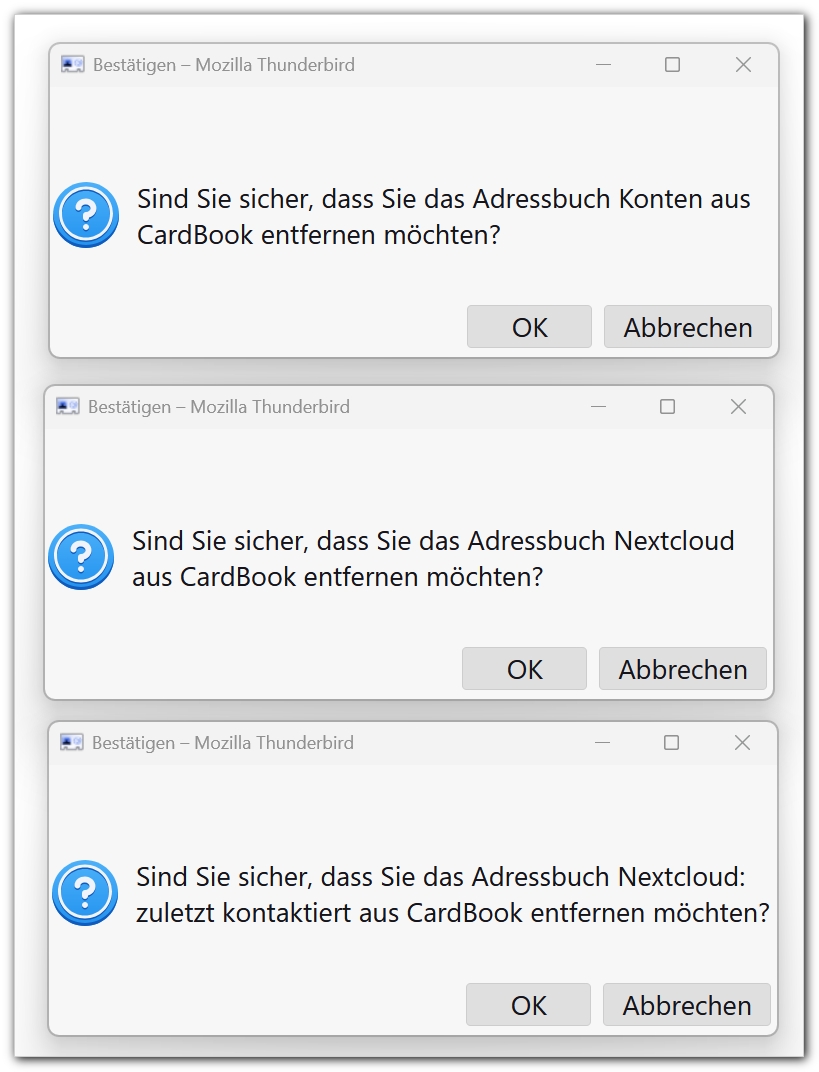This screenshot has height=1072, width=819.
Task: Minimize the Konten confirmation dialog window
Action: (603, 65)
